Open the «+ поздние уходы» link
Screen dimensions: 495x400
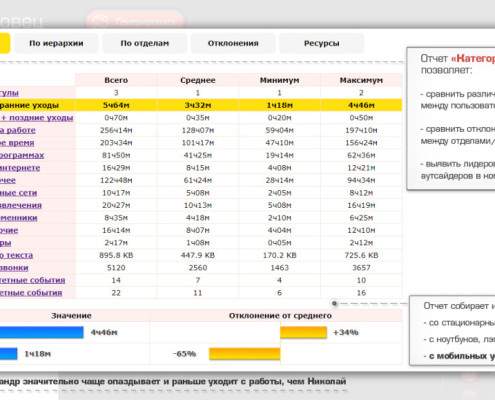(x=37, y=118)
